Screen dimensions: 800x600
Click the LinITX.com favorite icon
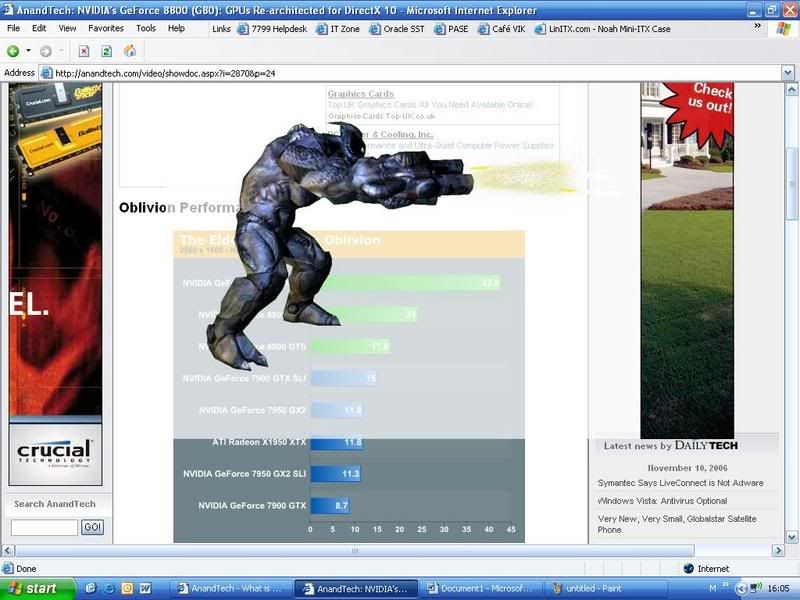540,29
